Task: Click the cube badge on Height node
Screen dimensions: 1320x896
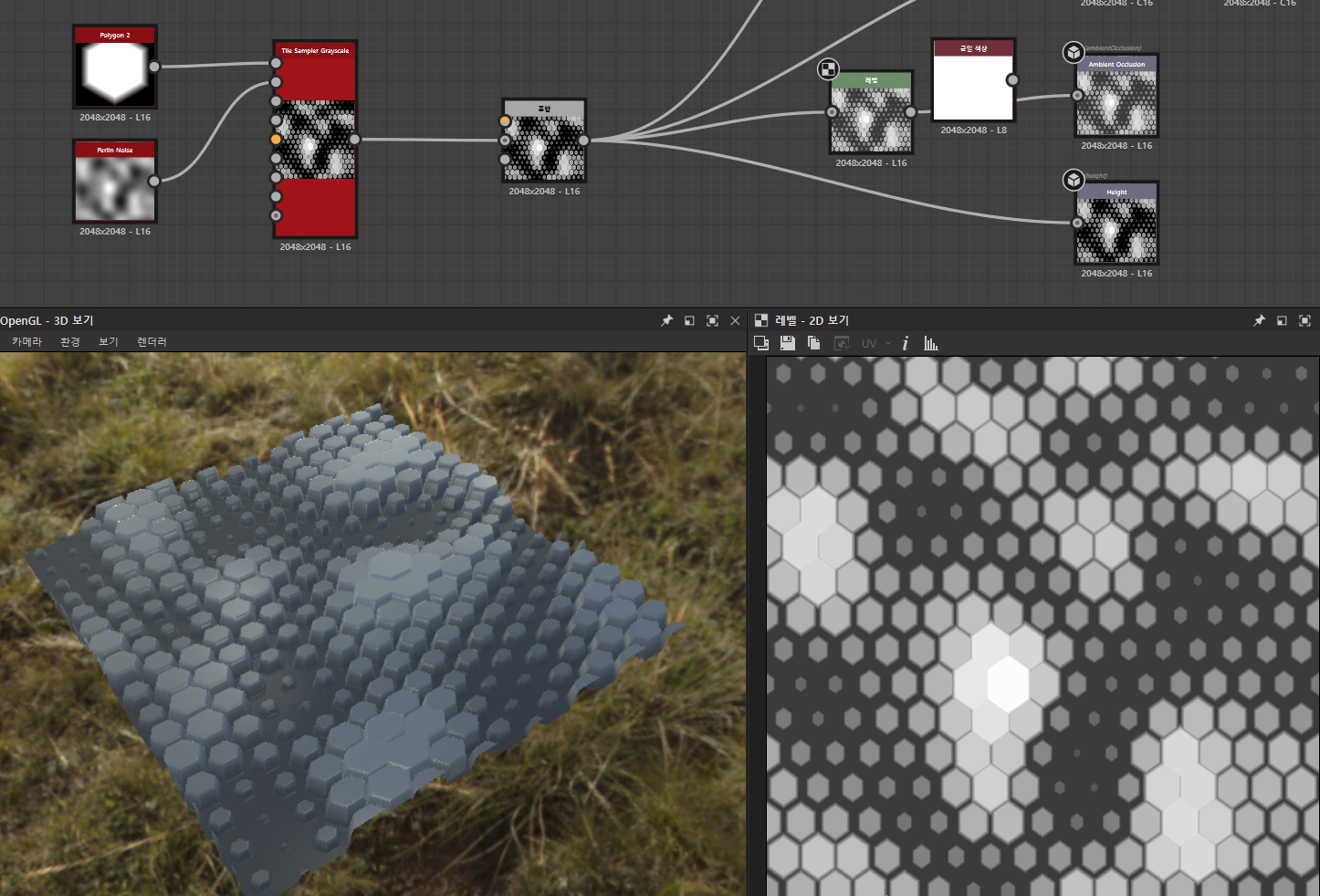Action: [1074, 180]
